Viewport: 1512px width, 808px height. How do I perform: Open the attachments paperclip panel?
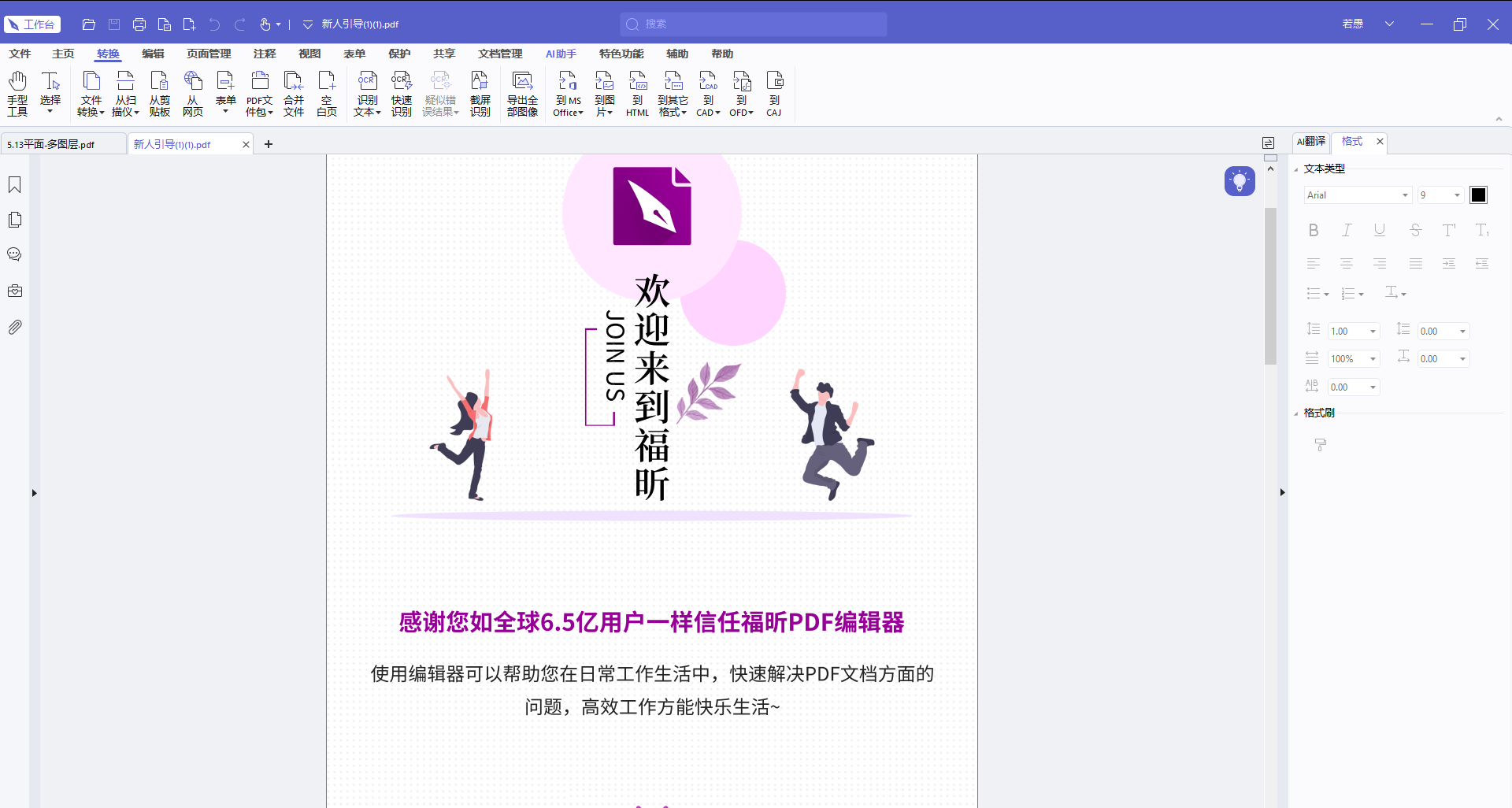tap(15, 327)
